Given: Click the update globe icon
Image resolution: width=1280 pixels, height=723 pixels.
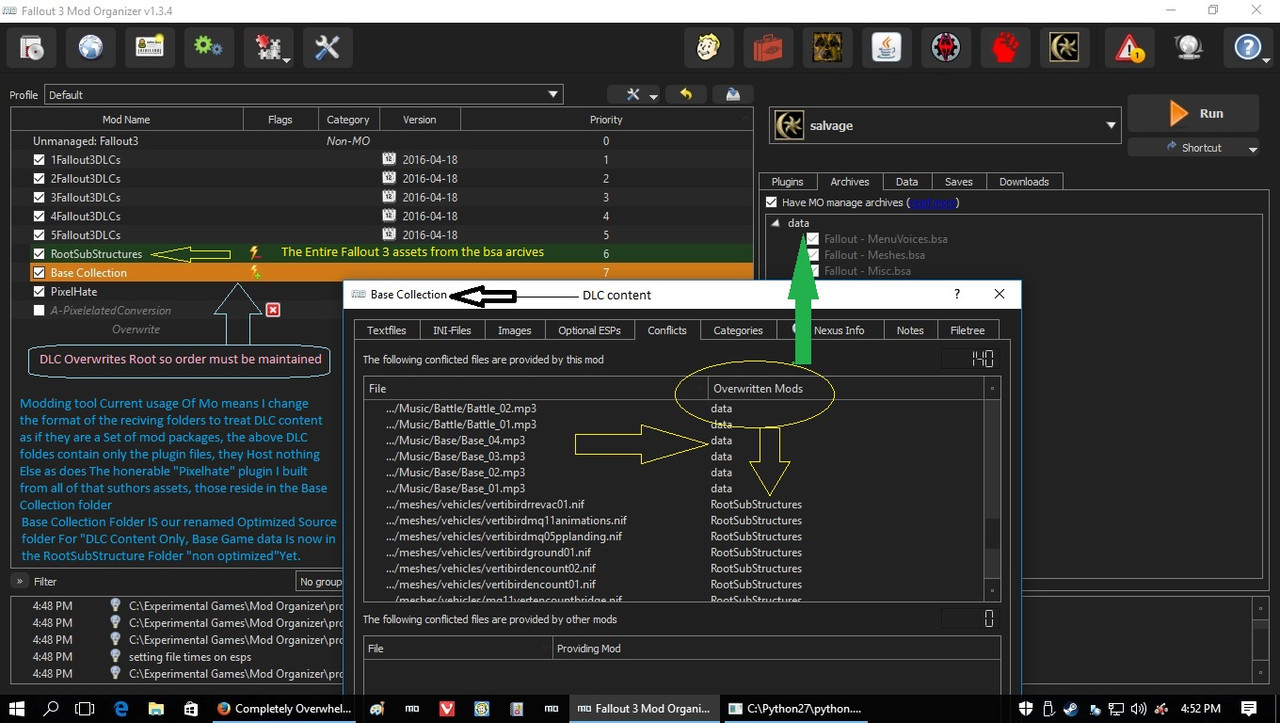Looking at the screenshot, I should 1188,47.
